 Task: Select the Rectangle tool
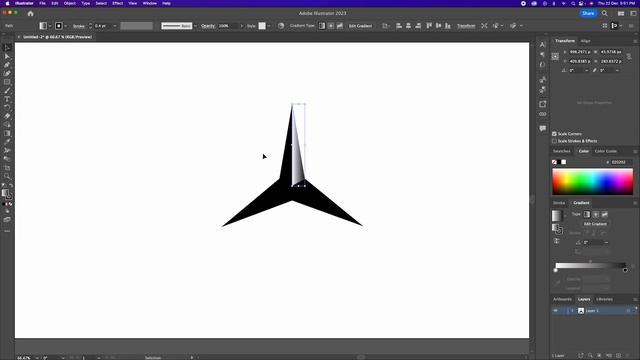7,82
